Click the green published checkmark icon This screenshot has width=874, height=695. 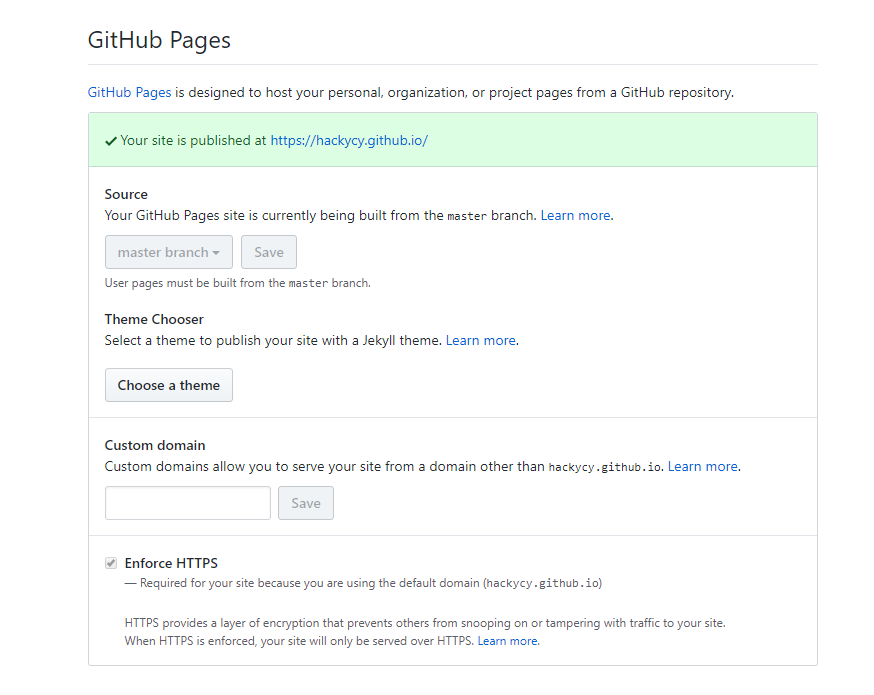click(x=111, y=141)
